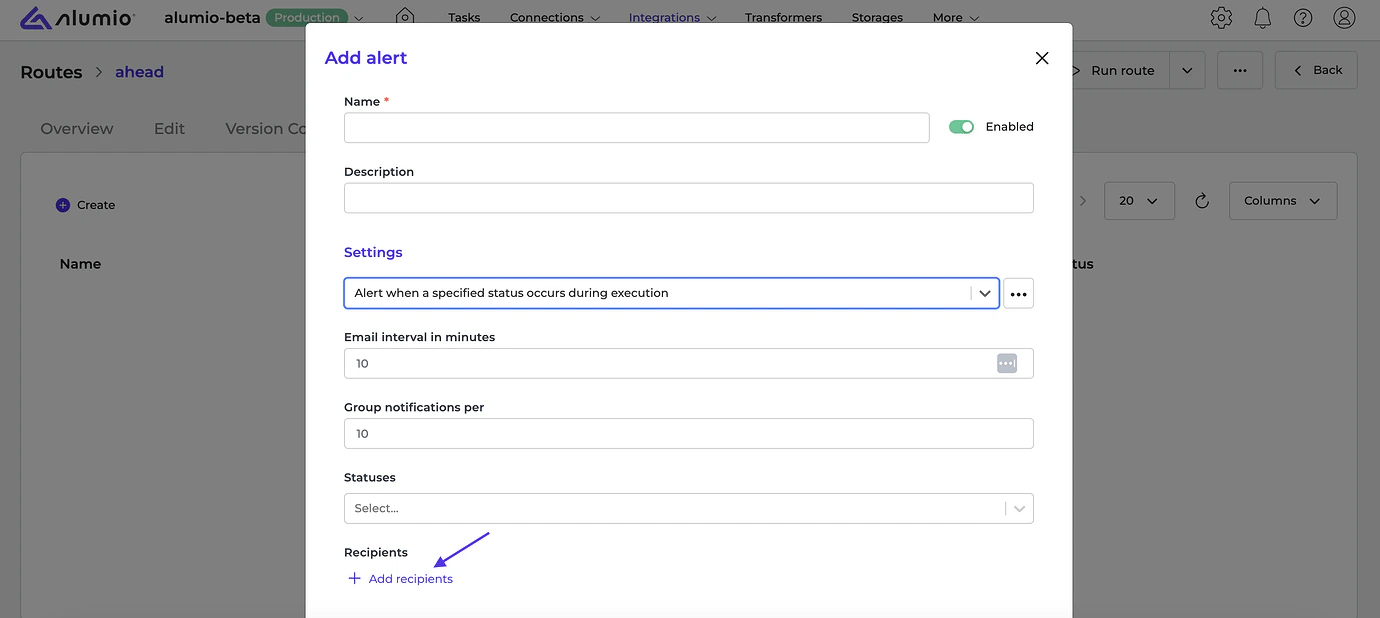This screenshot has width=1380, height=618.
Task: Click the next page chevron
Action: tap(1083, 201)
